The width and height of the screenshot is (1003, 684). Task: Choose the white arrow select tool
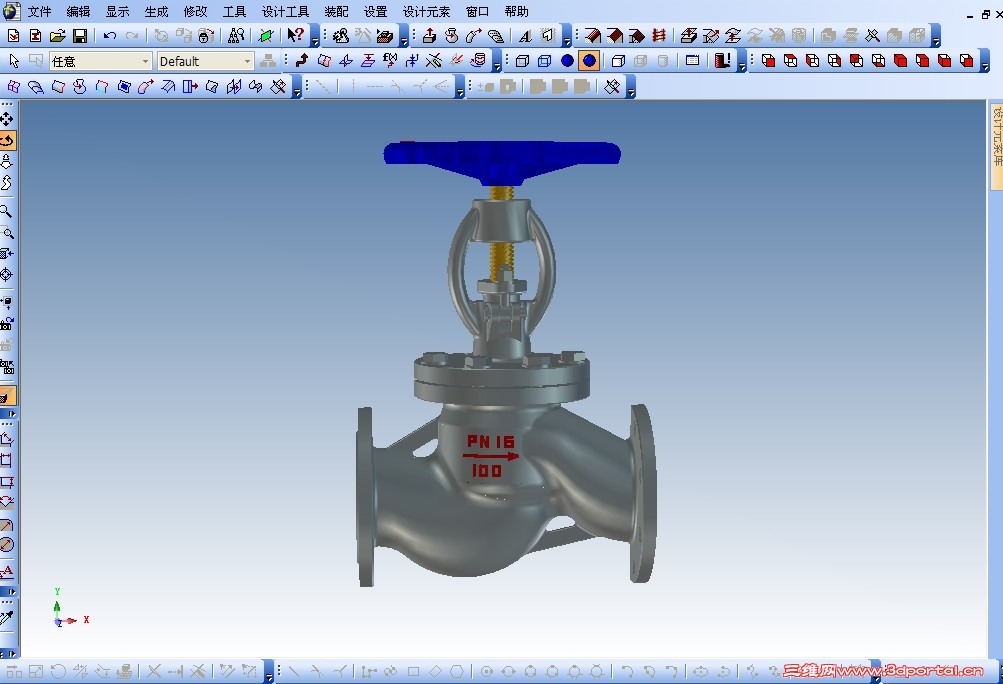click(x=14, y=61)
